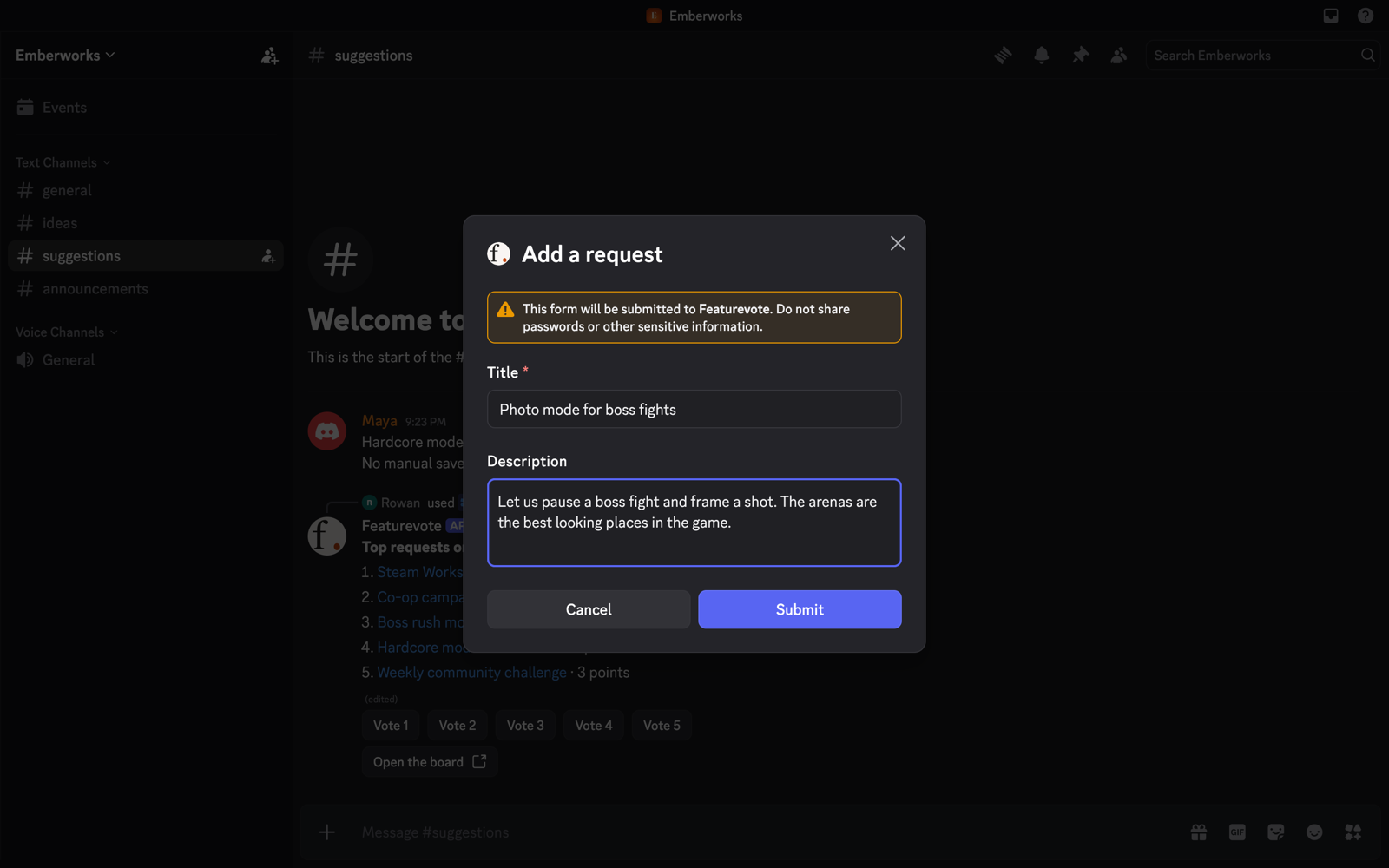Image resolution: width=1389 pixels, height=868 pixels.
Task: Toggle the member list icon
Action: pyautogui.click(x=1119, y=56)
